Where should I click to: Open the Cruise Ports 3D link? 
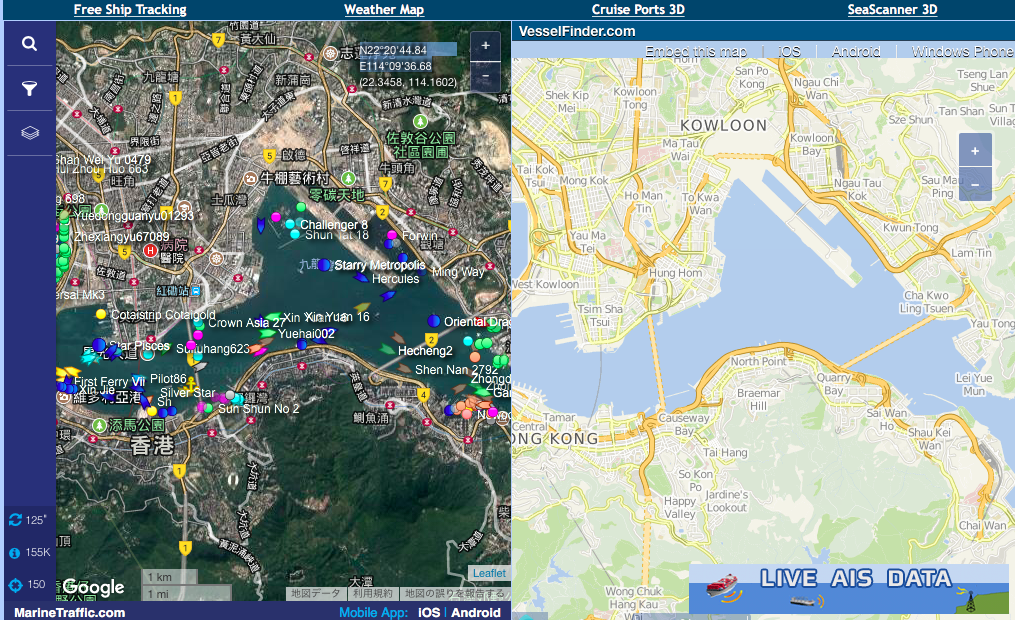click(638, 10)
